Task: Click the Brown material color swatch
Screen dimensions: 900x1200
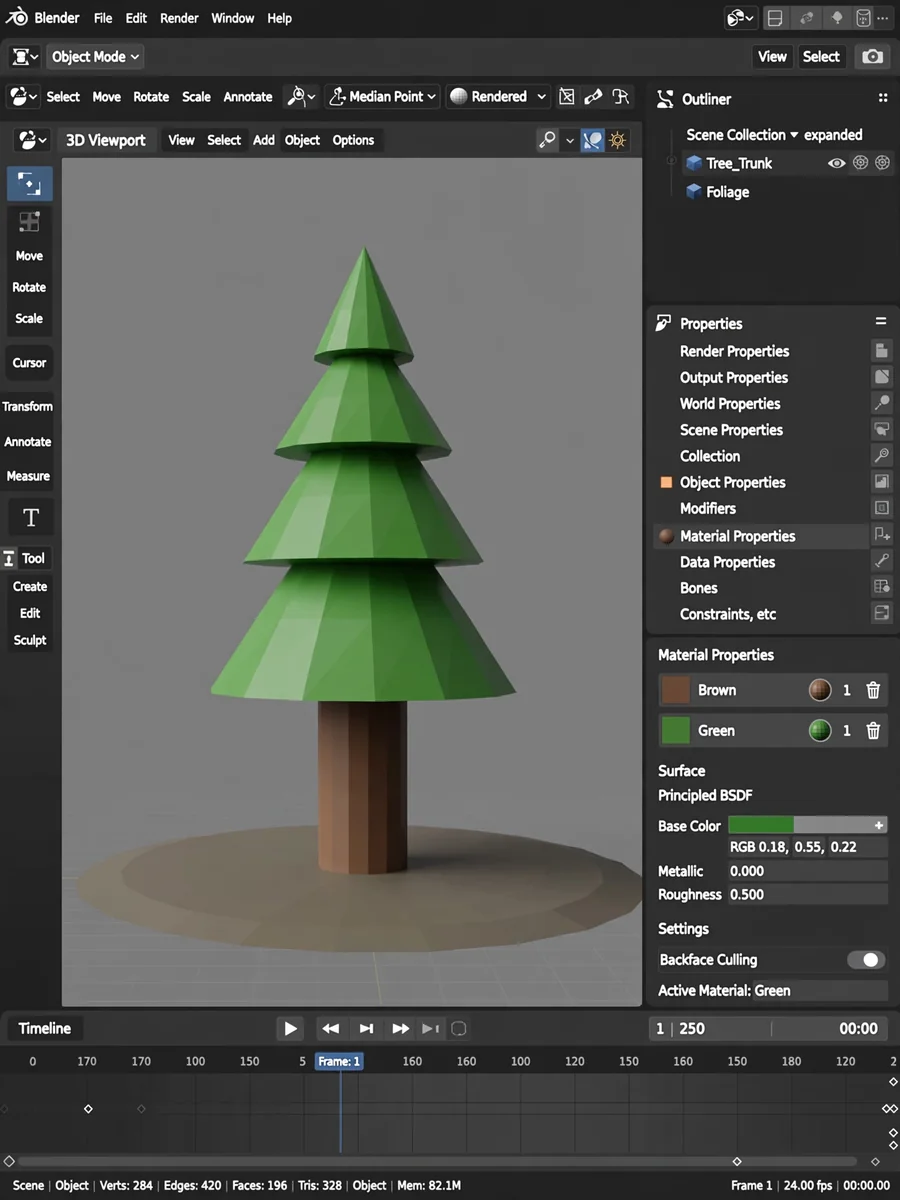Action: (x=676, y=690)
